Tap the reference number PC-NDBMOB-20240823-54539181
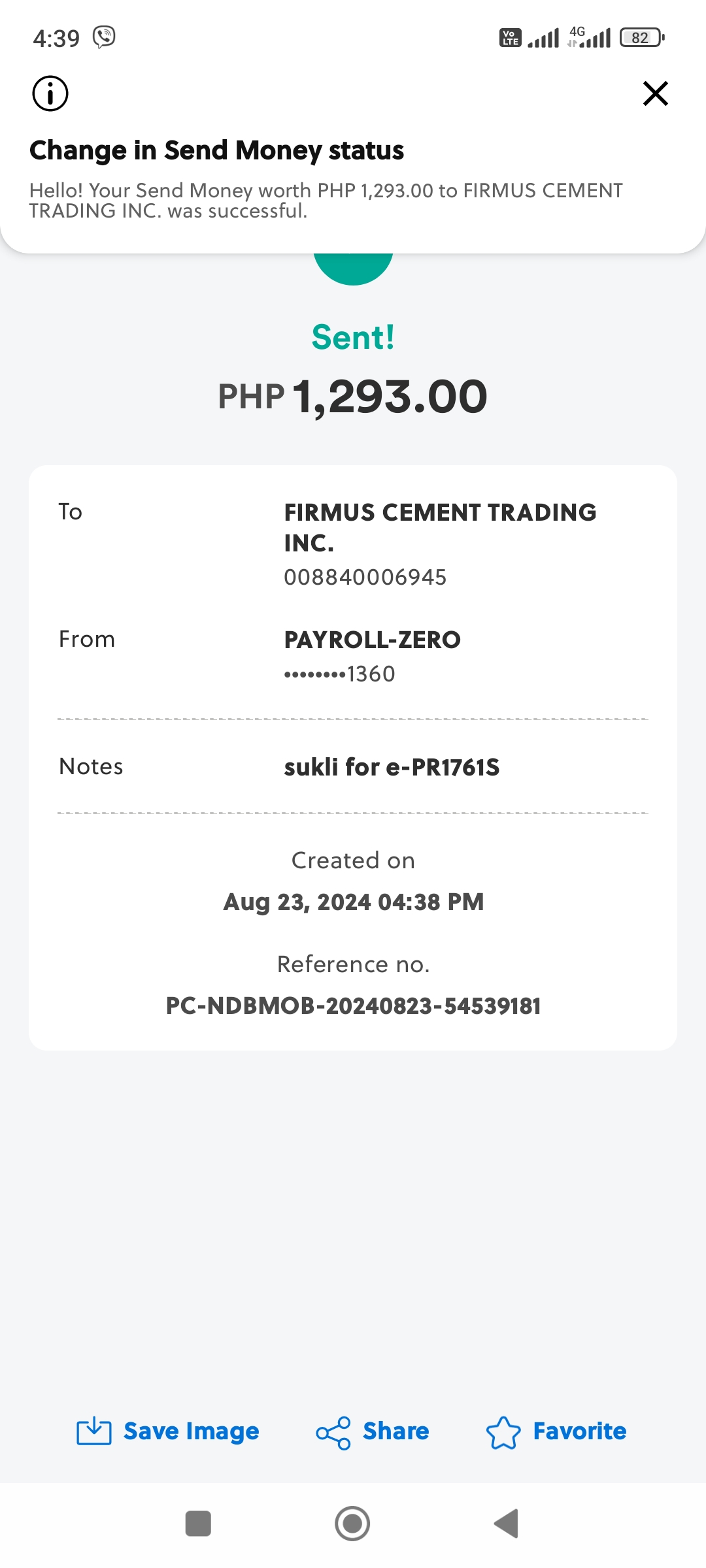This screenshot has width=706, height=1568. 353,1006
